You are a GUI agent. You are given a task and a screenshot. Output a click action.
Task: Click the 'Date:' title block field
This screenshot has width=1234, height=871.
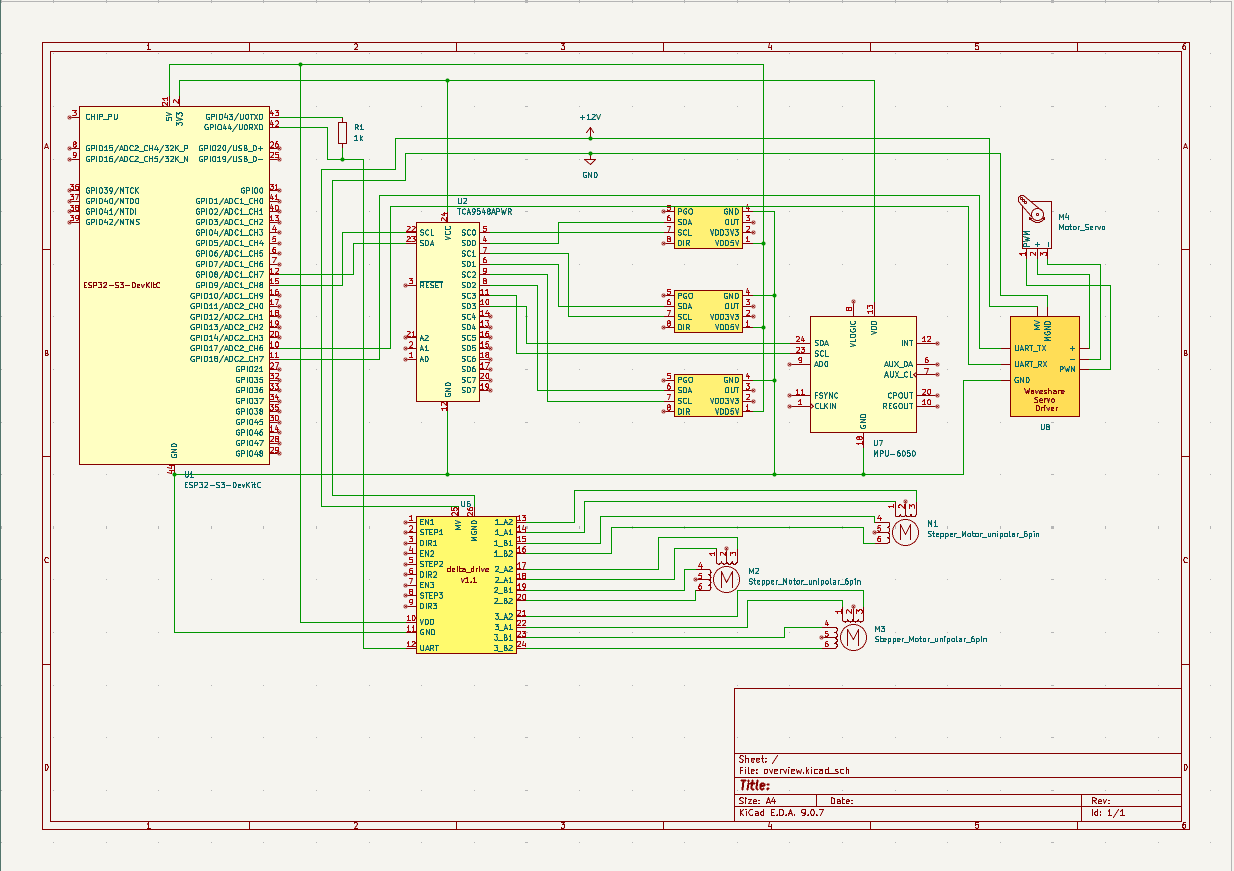tap(842, 801)
